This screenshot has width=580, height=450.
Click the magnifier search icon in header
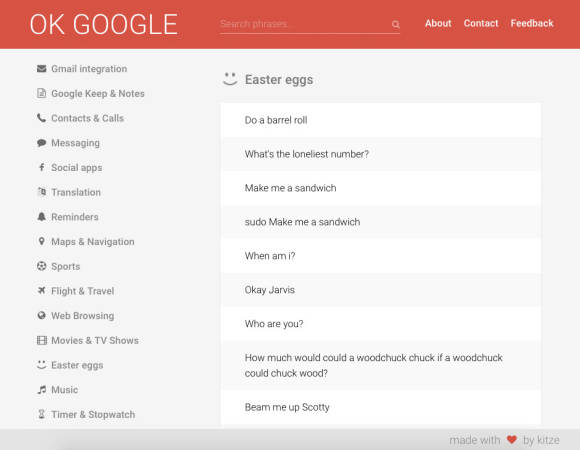396,24
